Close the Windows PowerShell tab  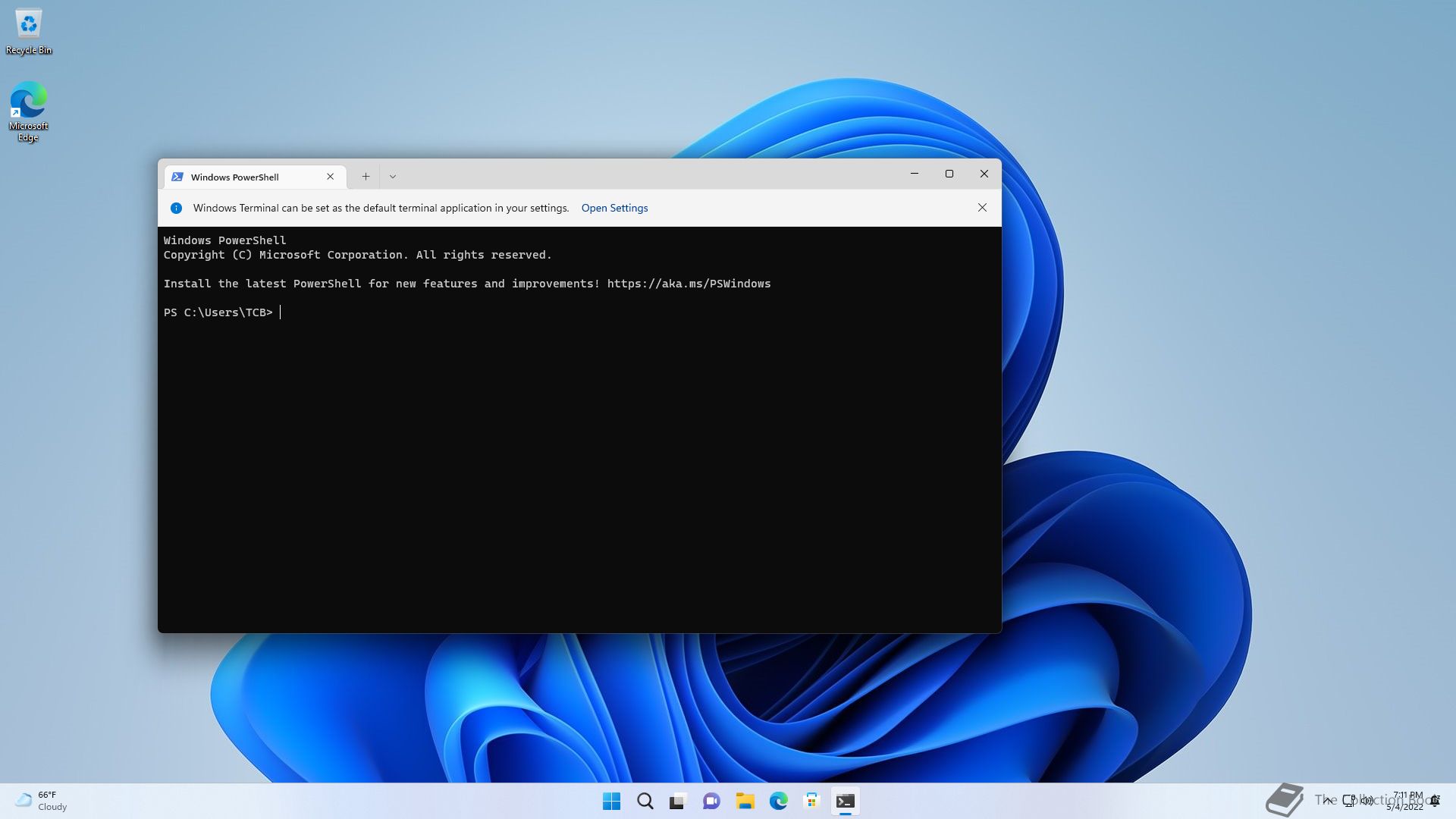click(x=330, y=177)
